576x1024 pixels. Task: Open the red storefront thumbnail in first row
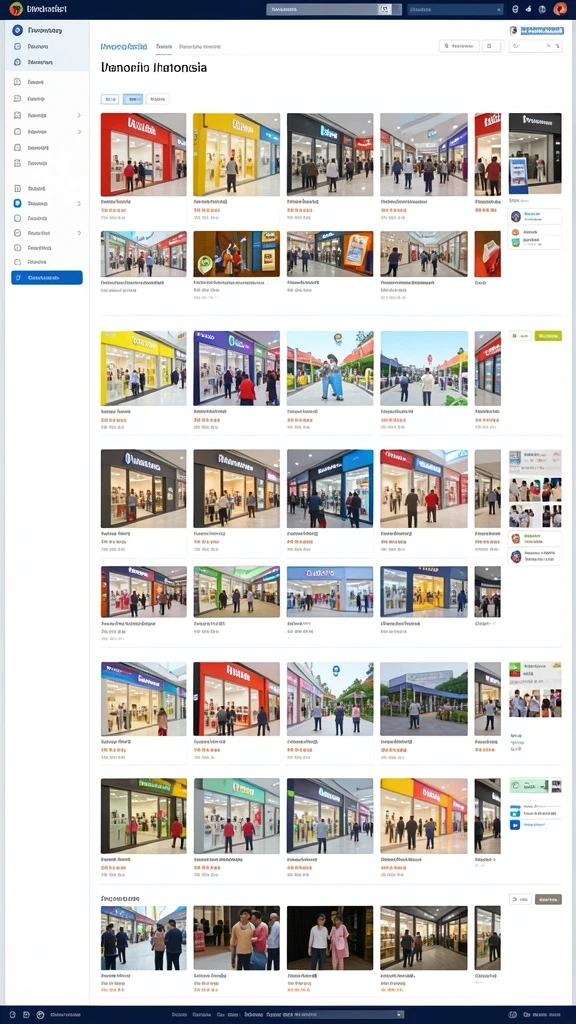(143, 154)
